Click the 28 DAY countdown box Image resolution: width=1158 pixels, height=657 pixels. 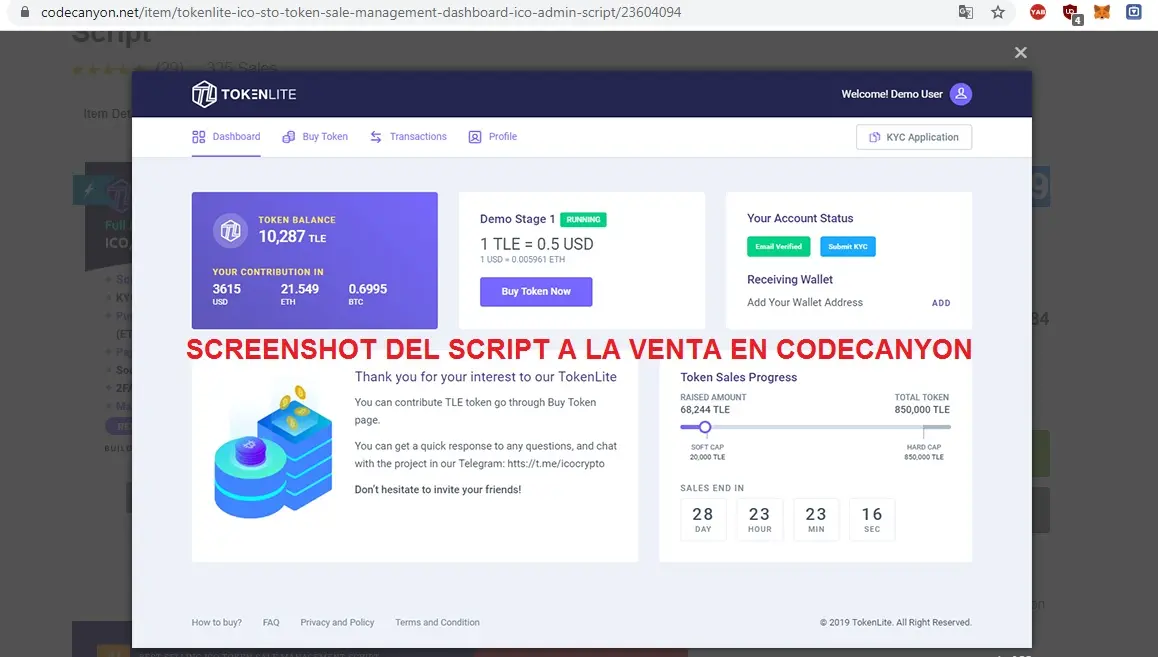click(703, 519)
